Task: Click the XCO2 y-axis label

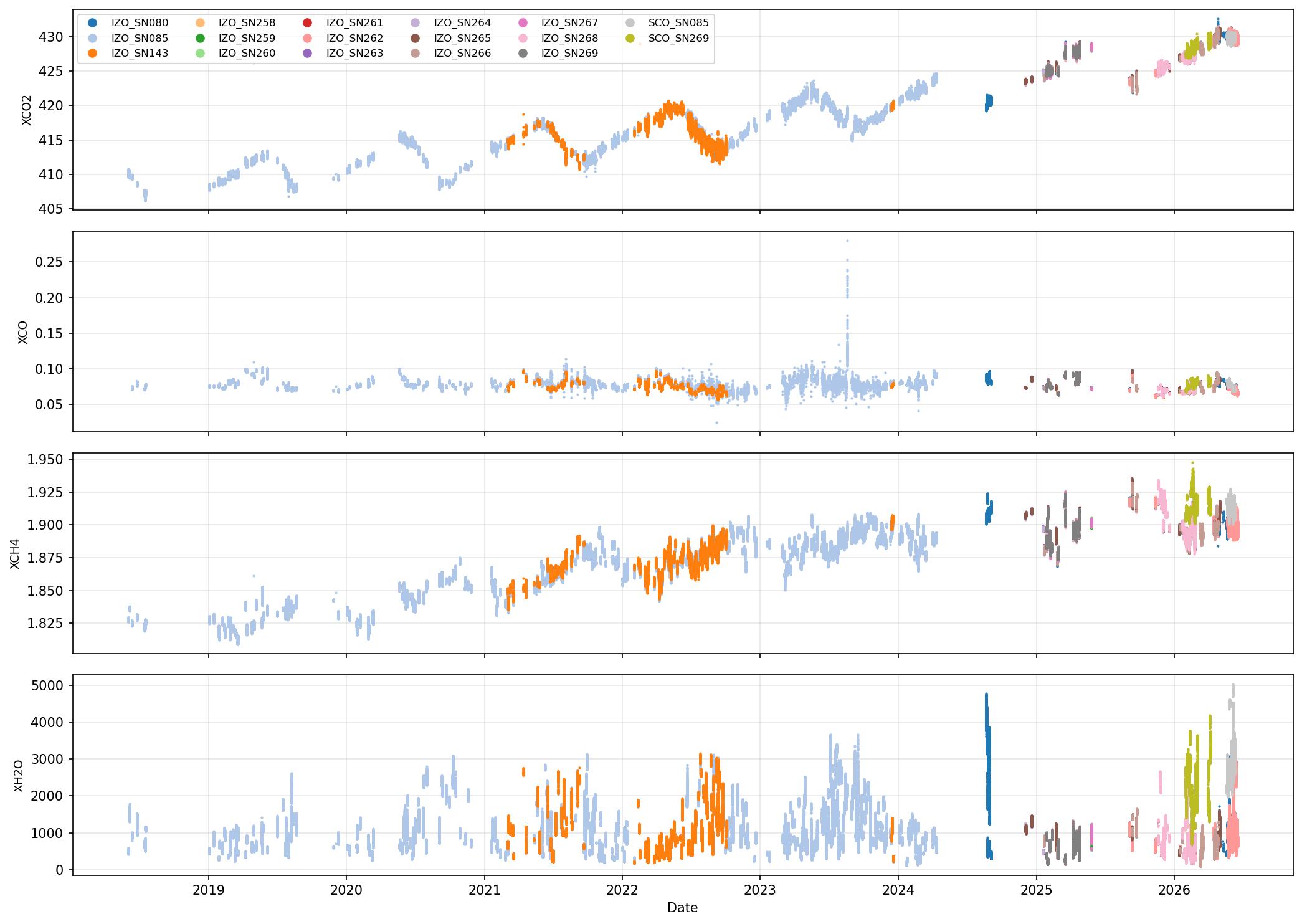Action: point(26,110)
